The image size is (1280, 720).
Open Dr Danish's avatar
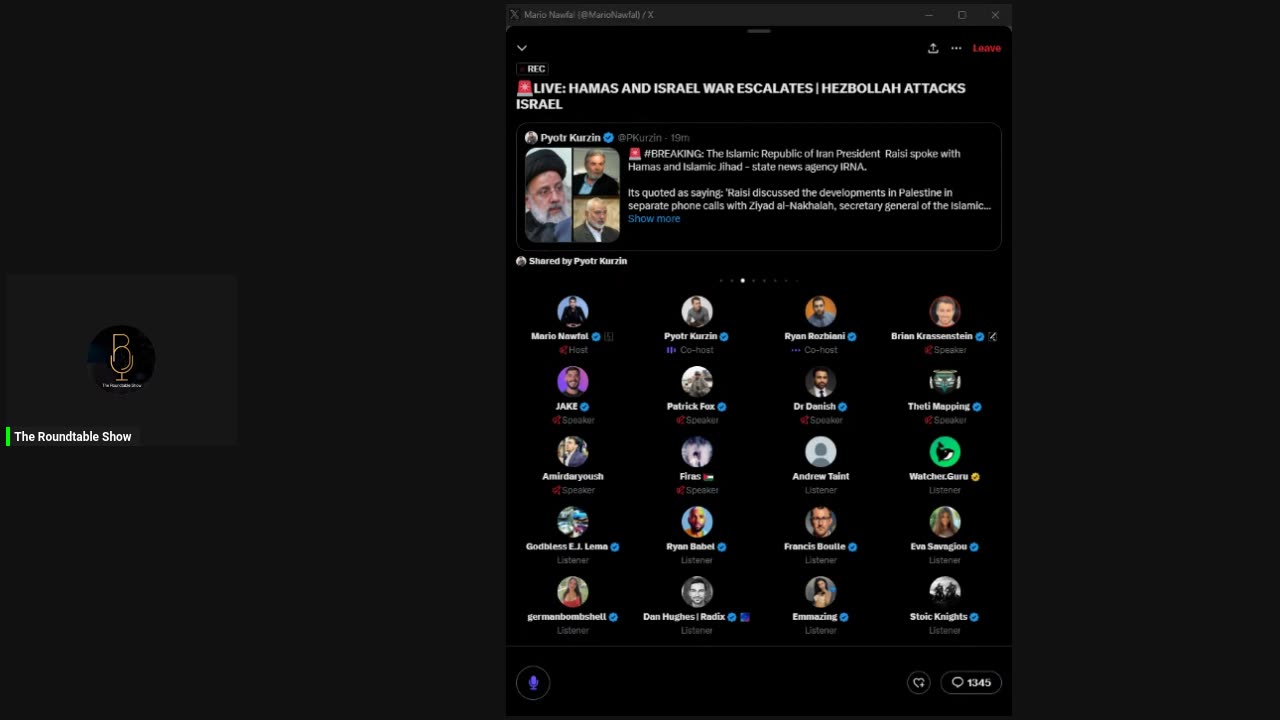click(821, 381)
